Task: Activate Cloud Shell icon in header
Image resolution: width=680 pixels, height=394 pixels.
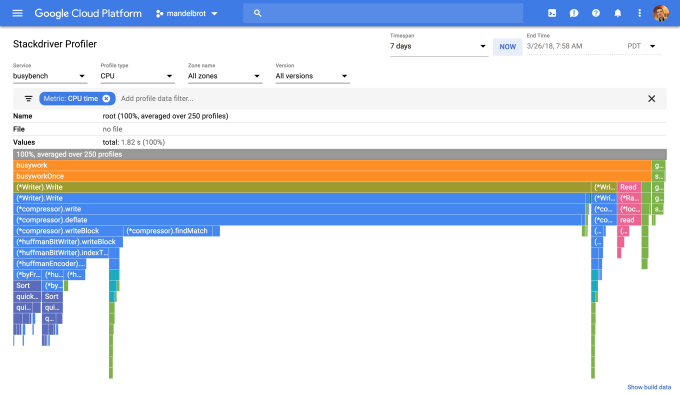Action: tap(552, 13)
